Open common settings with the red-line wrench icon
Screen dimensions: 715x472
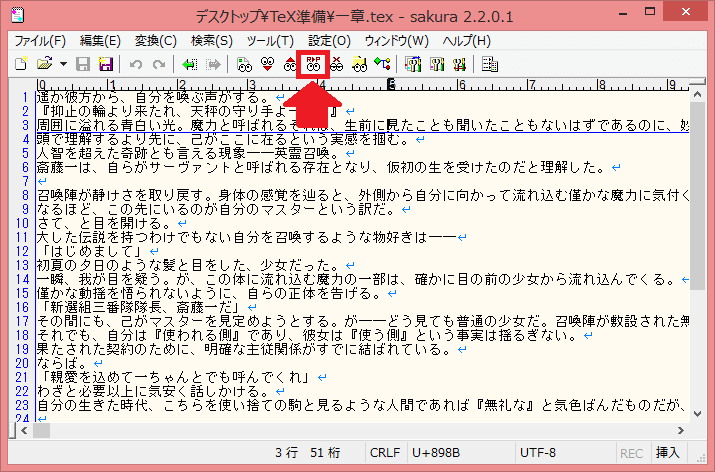pyautogui.click(x=460, y=64)
